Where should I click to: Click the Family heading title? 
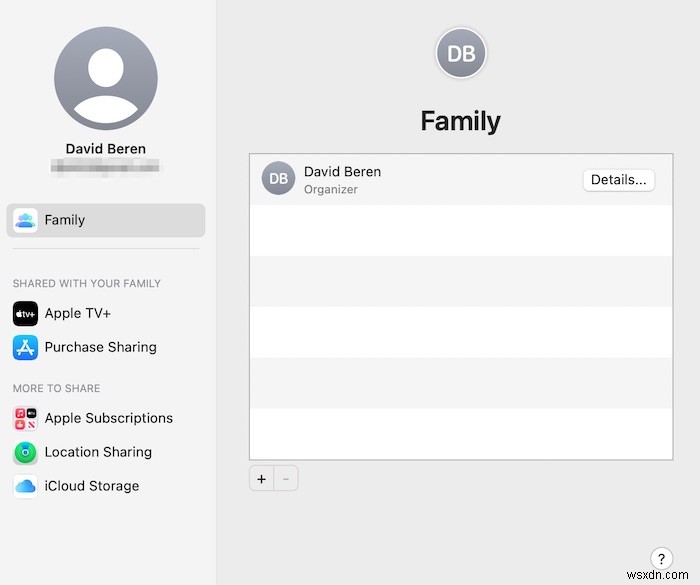[x=461, y=121]
